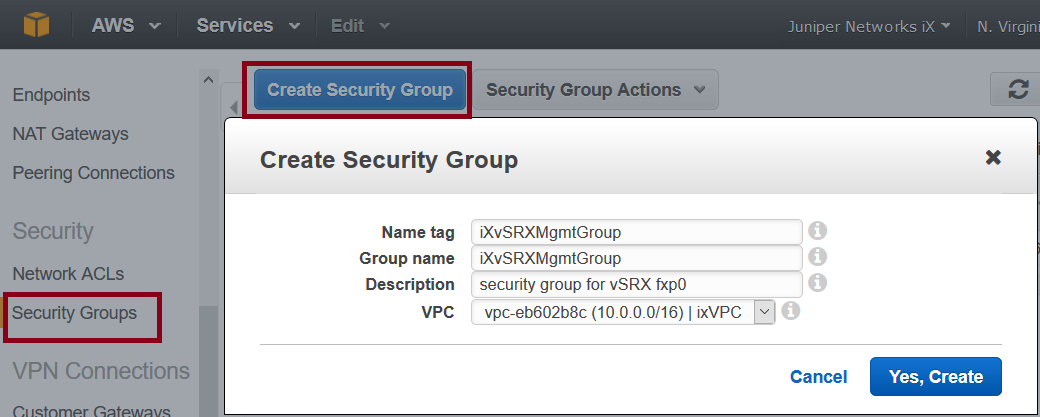Click info icon beside VPC dropdown

tap(790, 312)
